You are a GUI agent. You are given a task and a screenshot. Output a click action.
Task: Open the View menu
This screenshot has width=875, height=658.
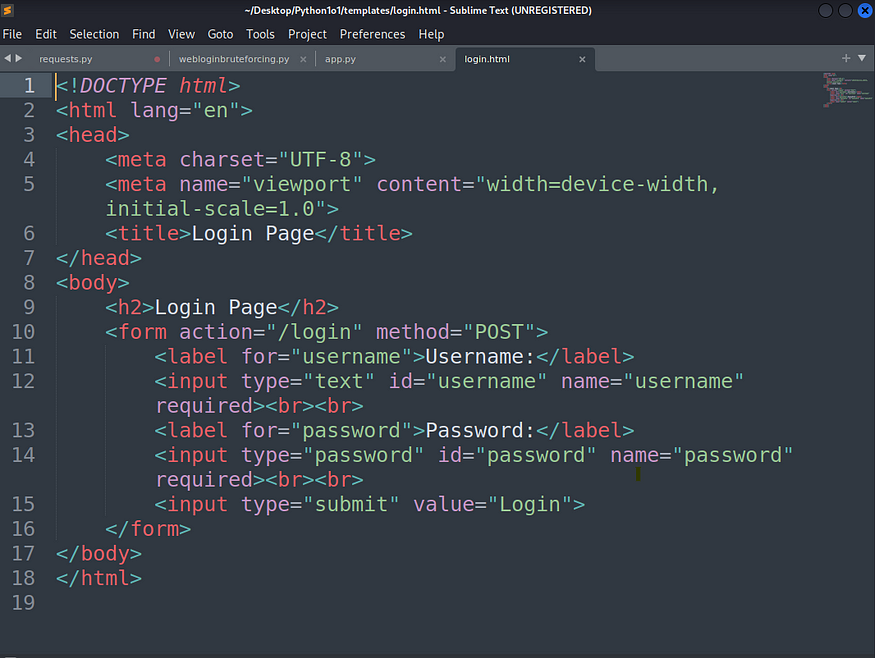click(181, 34)
